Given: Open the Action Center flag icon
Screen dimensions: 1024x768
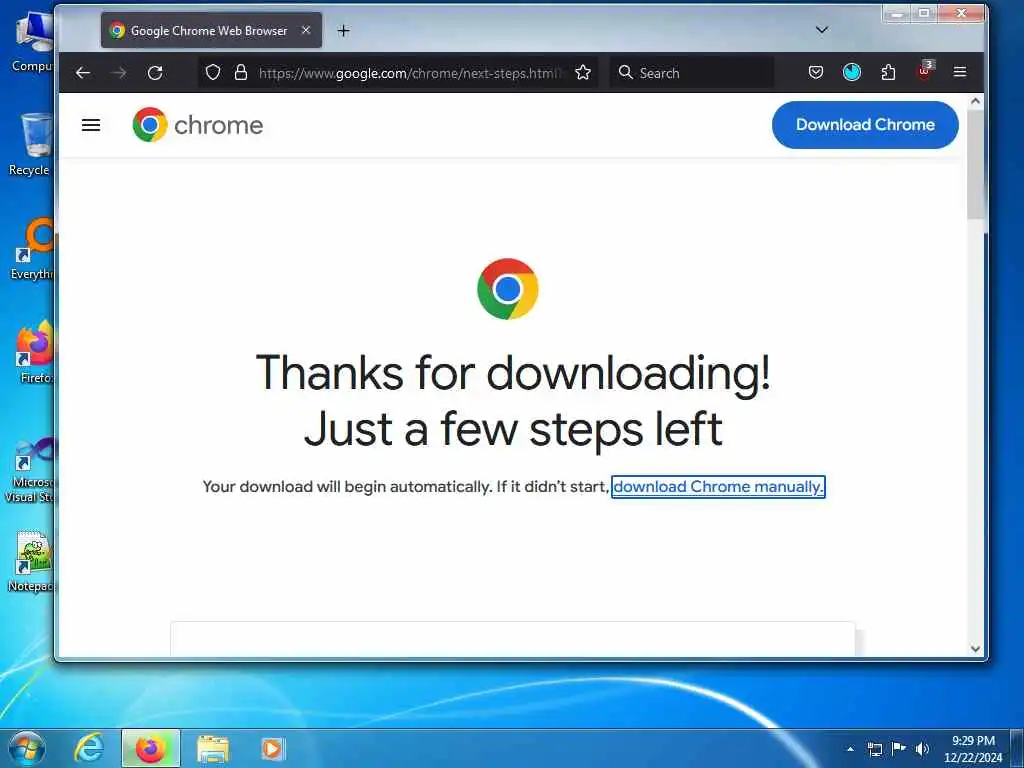Looking at the screenshot, I should [x=899, y=748].
